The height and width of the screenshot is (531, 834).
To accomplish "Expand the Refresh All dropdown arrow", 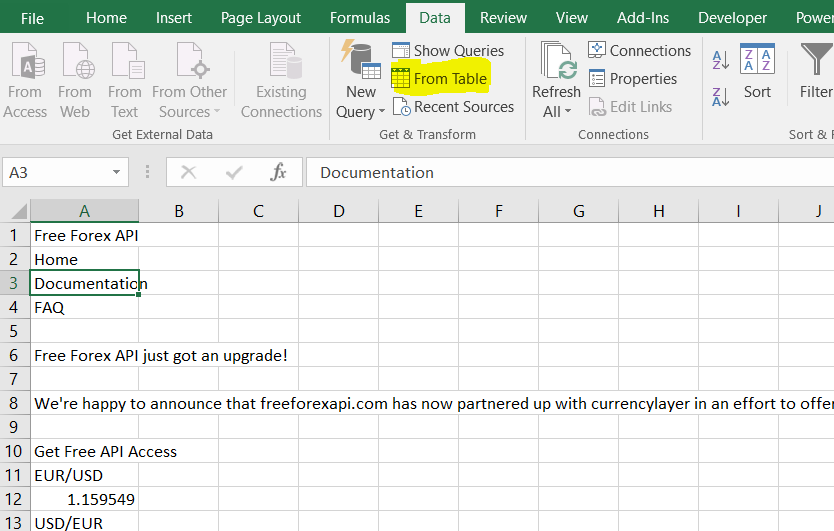I will coord(568,111).
